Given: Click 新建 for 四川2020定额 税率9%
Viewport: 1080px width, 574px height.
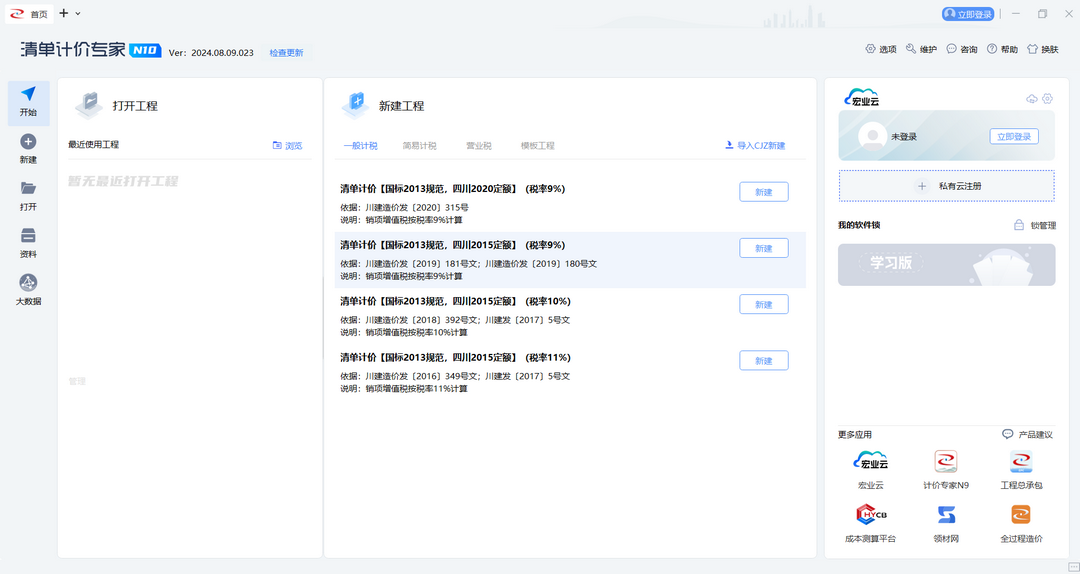Looking at the screenshot, I should click(764, 192).
